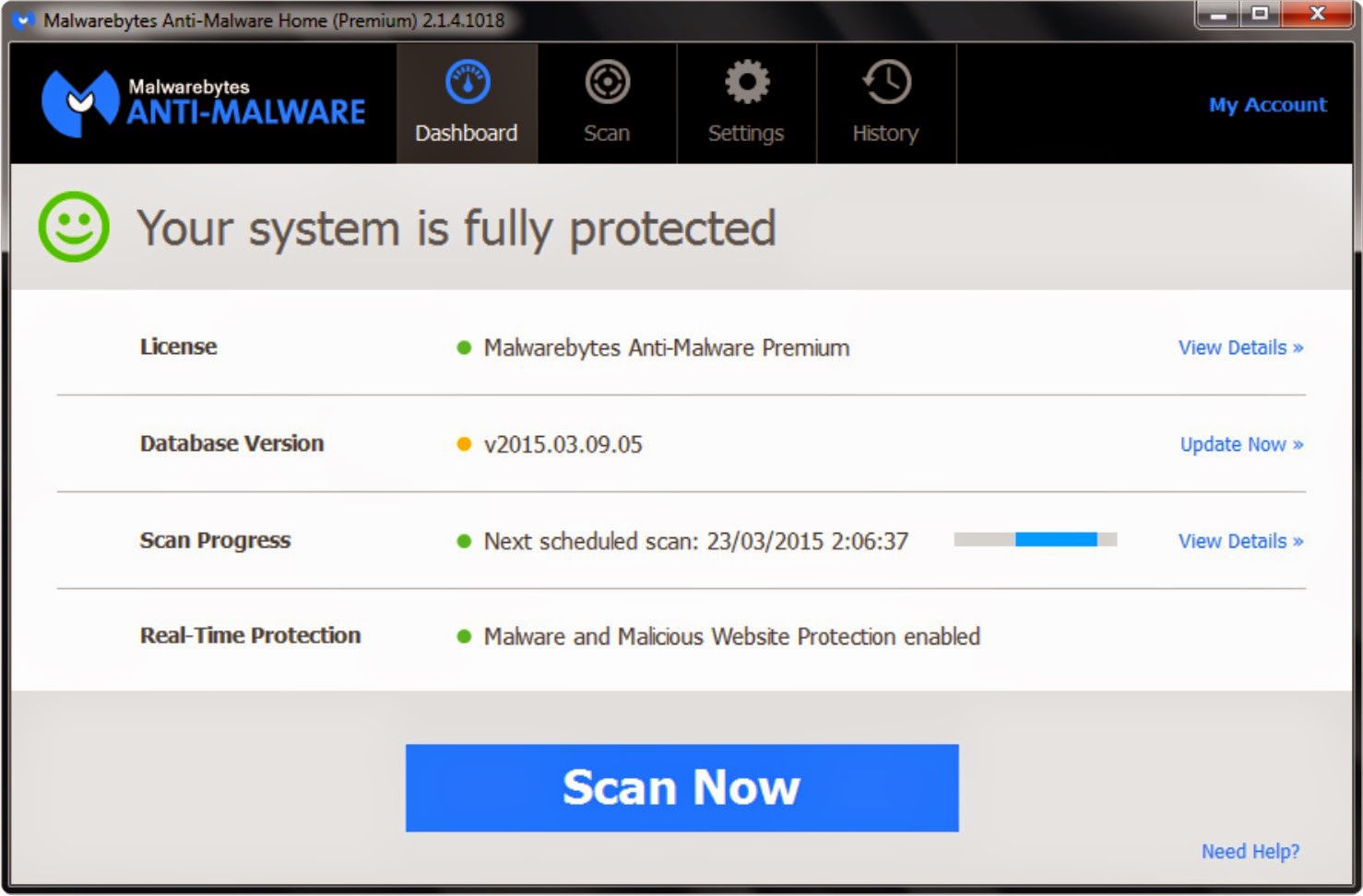Screen dimensions: 1363x896
Task: Click the orange Database Version status dot
Action: click(x=464, y=444)
